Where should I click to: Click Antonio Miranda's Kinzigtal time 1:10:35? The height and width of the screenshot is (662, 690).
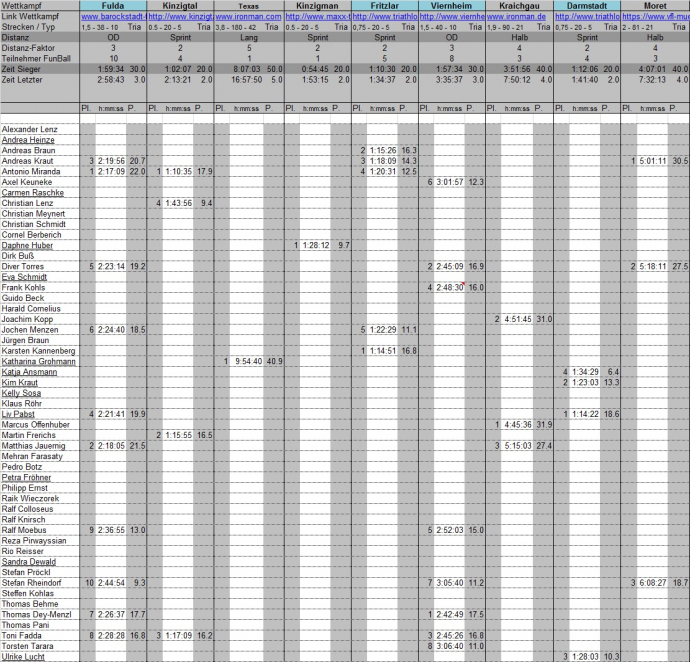[179, 172]
